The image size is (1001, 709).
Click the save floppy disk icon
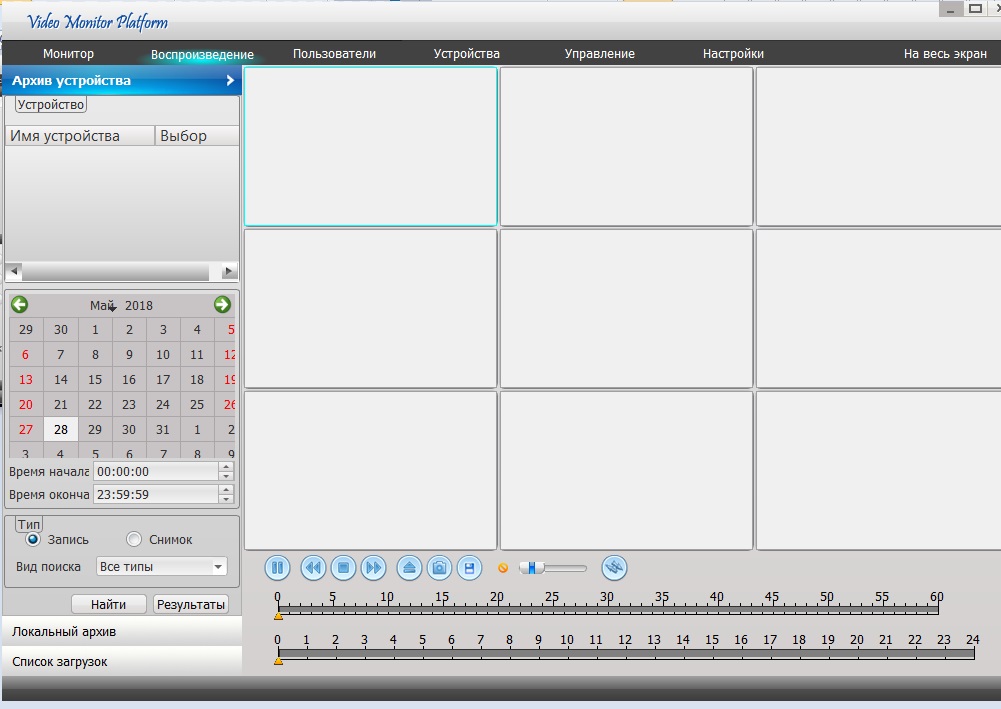[468, 568]
